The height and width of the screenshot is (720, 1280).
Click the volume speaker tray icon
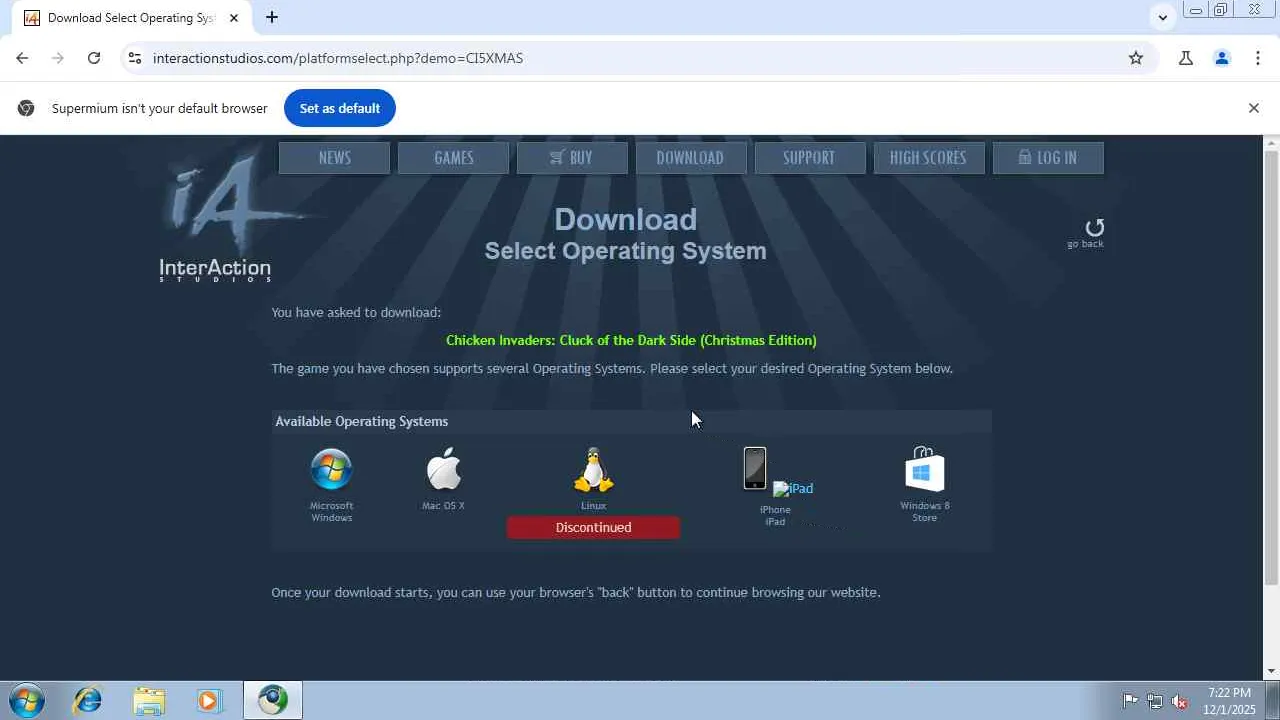pyautogui.click(x=1180, y=701)
